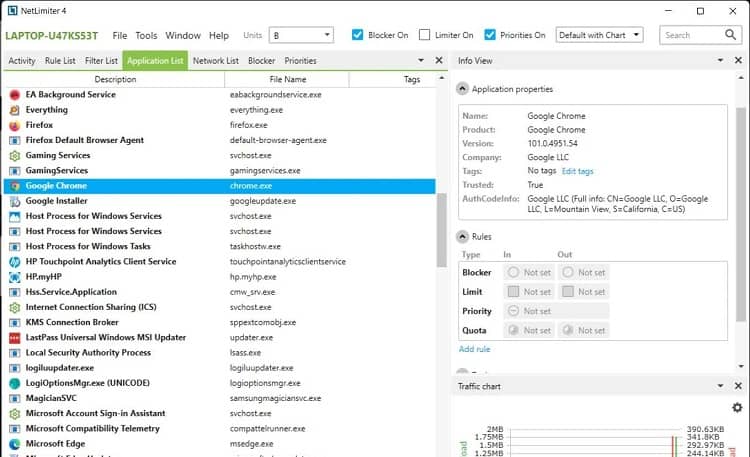Close the Info View panel
Screen dimensions: 750x457
click(x=738, y=60)
